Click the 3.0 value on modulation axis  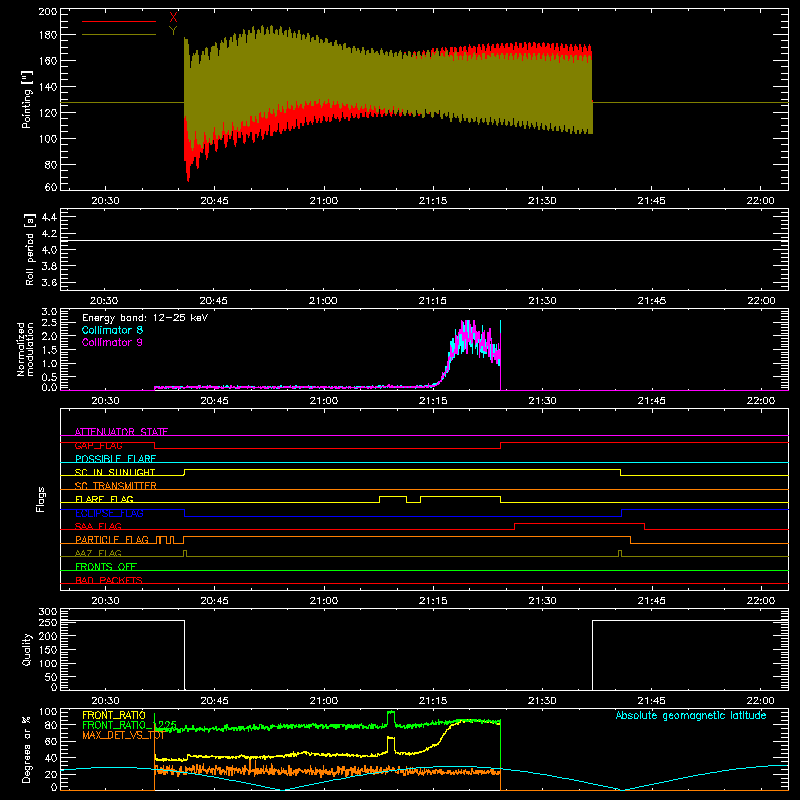[x=49, y=312]
